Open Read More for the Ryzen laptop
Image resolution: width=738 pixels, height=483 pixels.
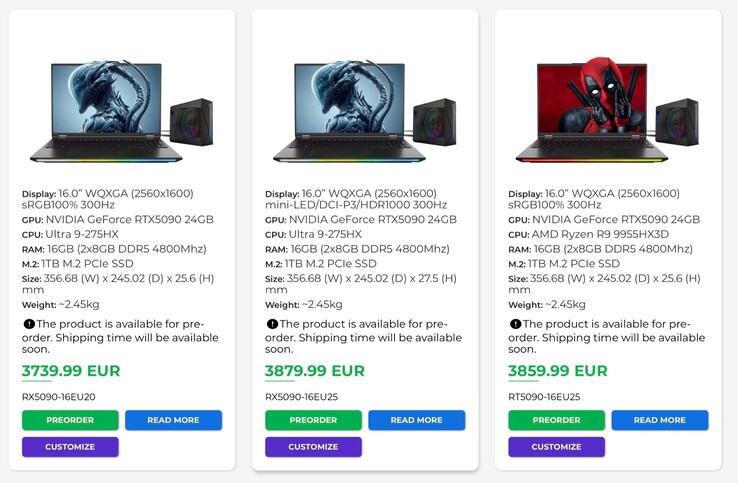pos(660,420)
